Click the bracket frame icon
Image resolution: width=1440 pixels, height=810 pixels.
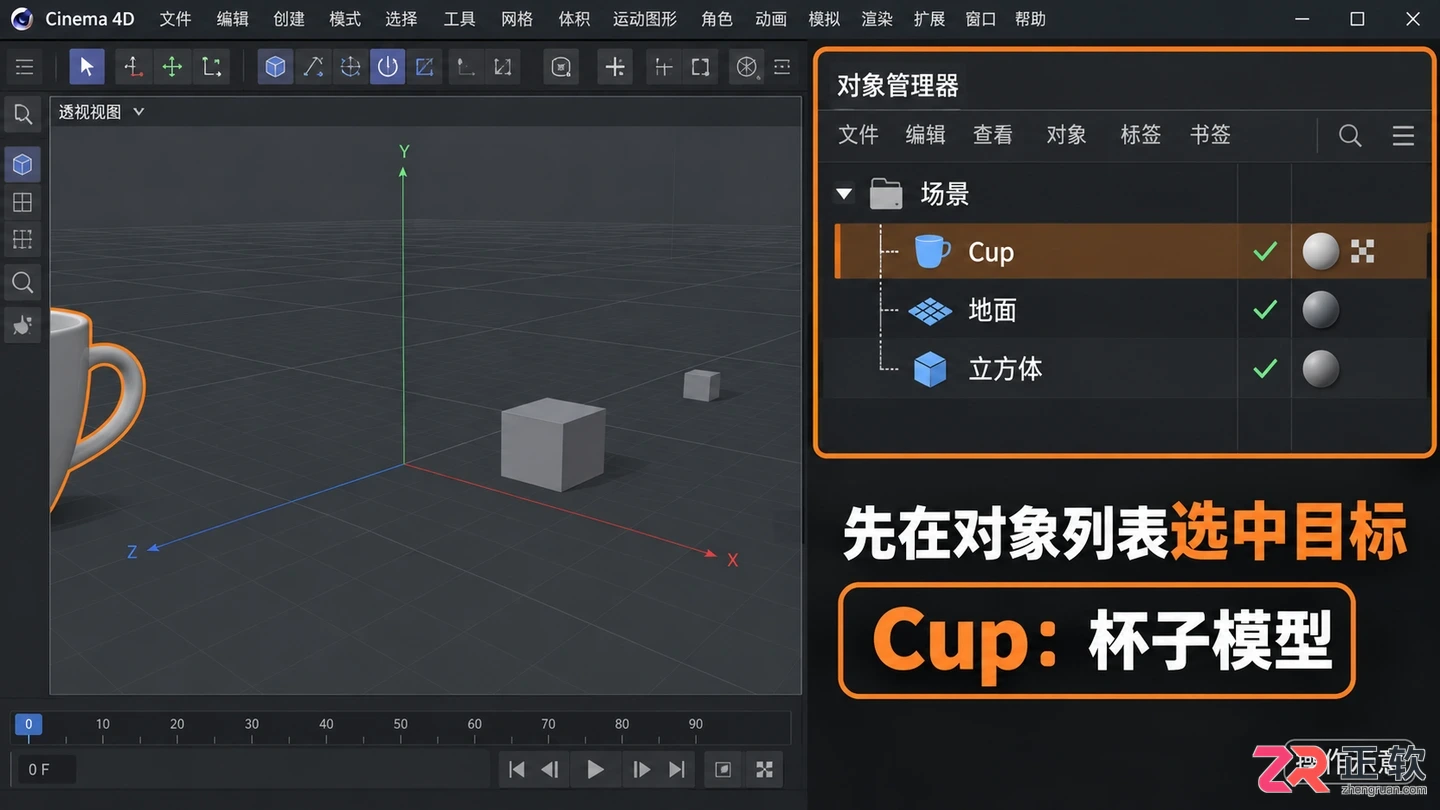(x=700, y=67)
